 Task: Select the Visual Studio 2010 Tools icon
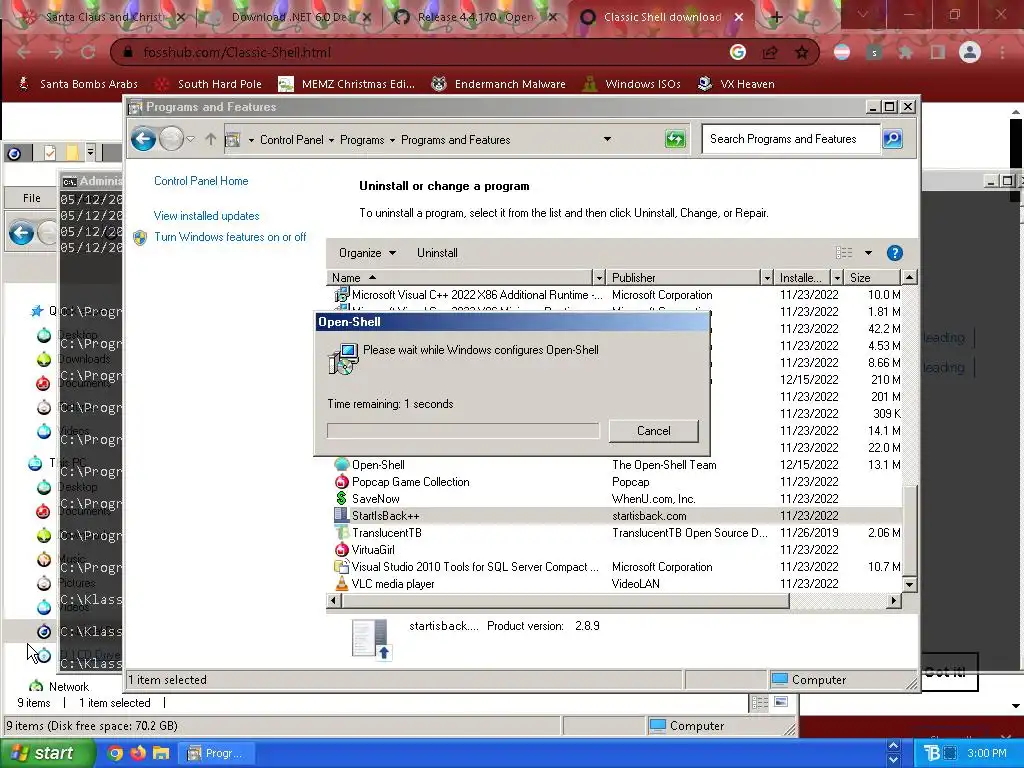point(342,566)
